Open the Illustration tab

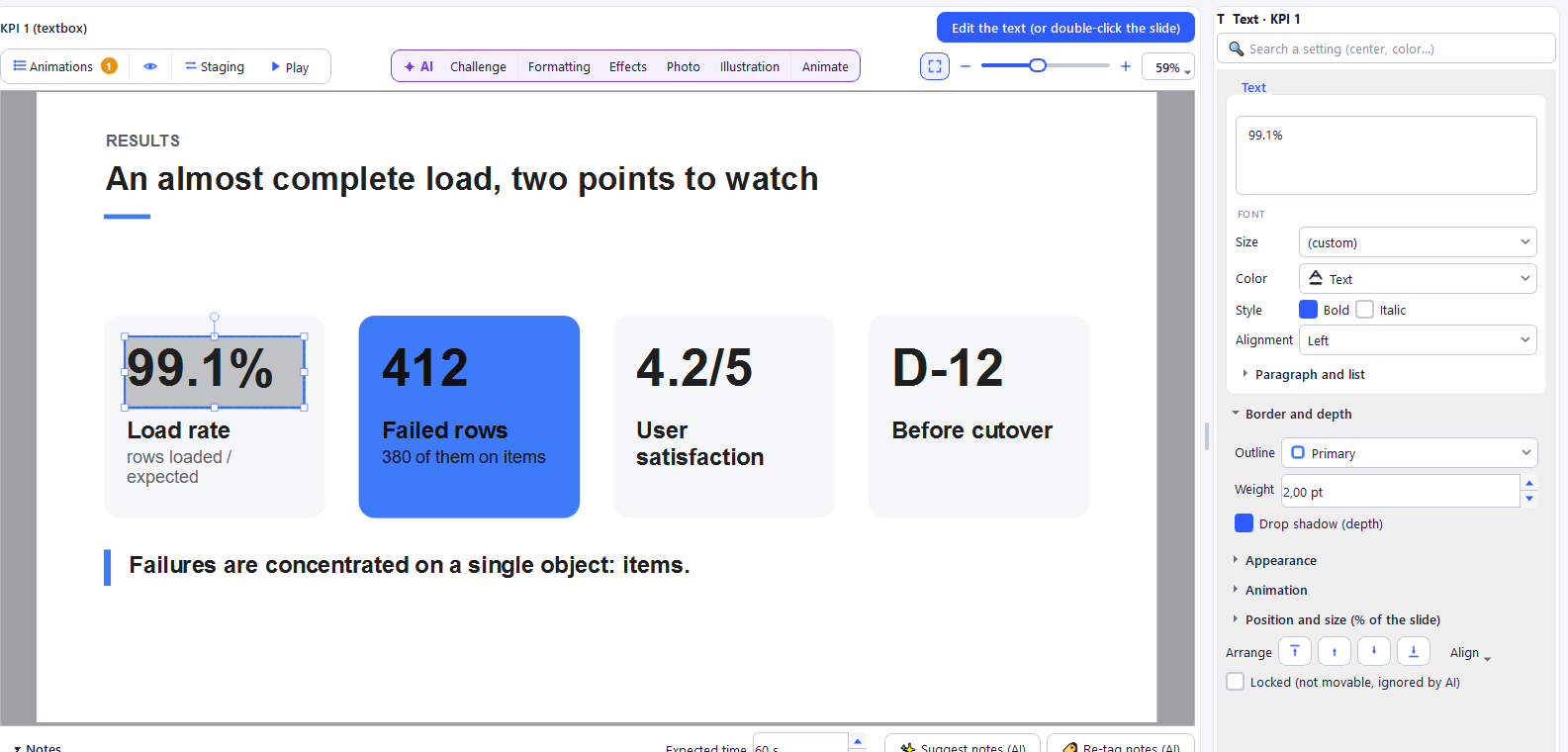tap(750, 66)
